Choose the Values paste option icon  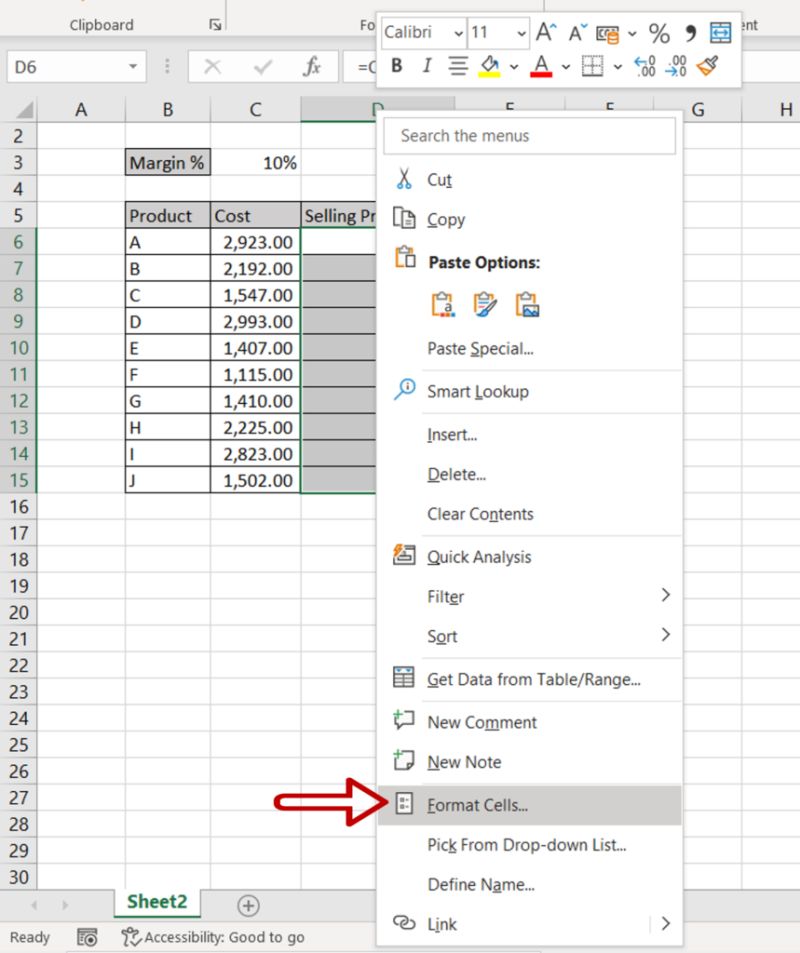442,304
